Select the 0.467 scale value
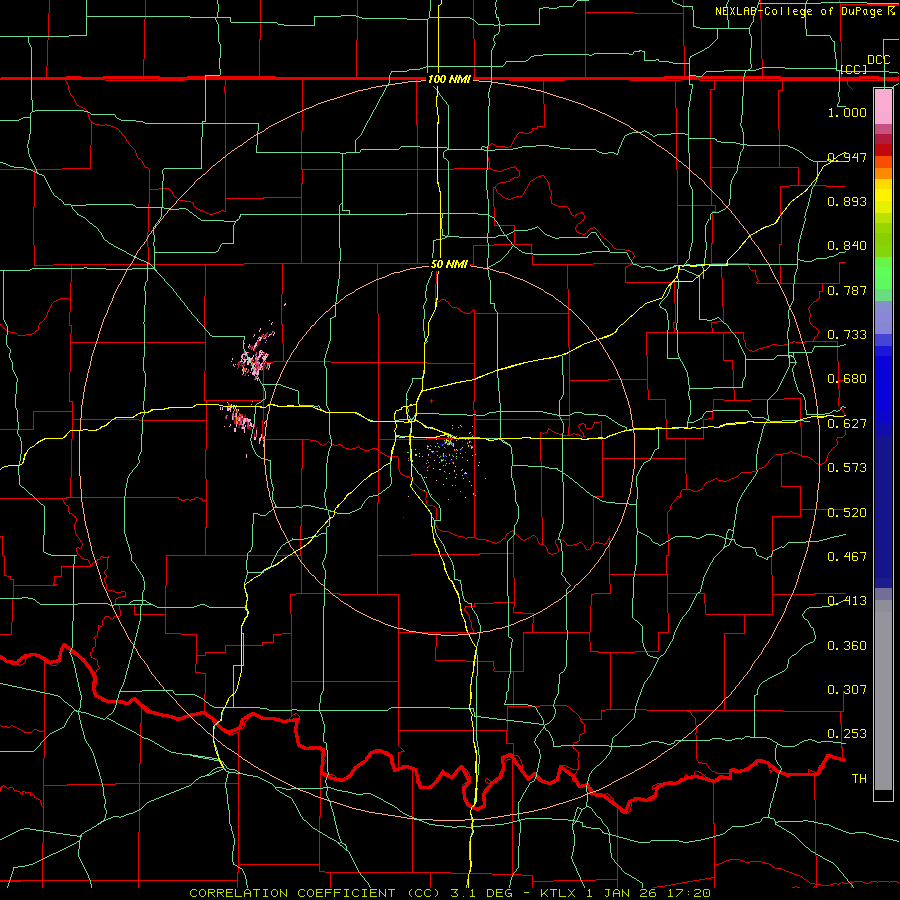The height and width of the screenshot is (900, 900). point(847,557)
